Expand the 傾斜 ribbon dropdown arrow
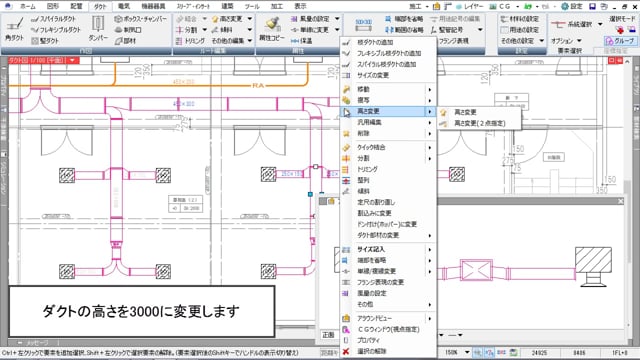The image size is (640, 360). 250,30
